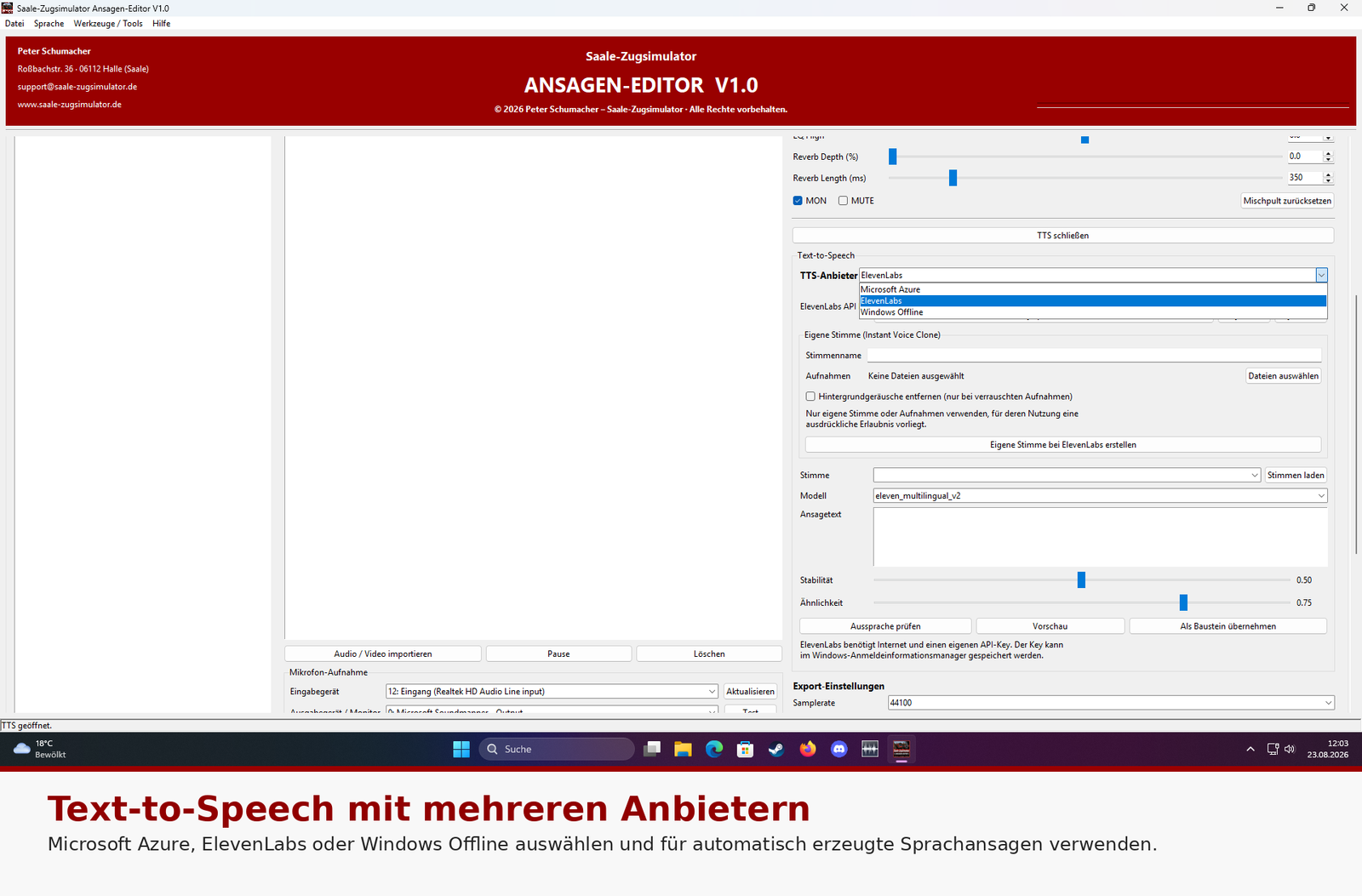Load voices with Stimmen laden

click(1296, 475)
